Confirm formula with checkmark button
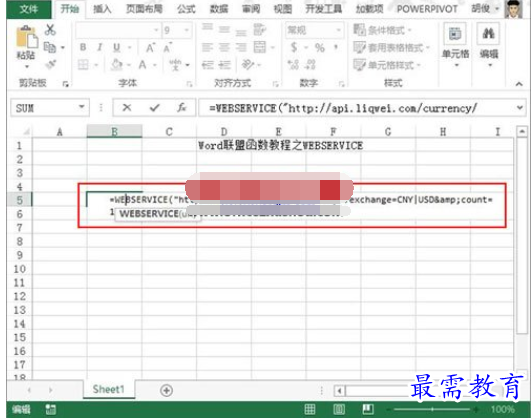Screen dimensions: 532x418 (x=155, y=108)
